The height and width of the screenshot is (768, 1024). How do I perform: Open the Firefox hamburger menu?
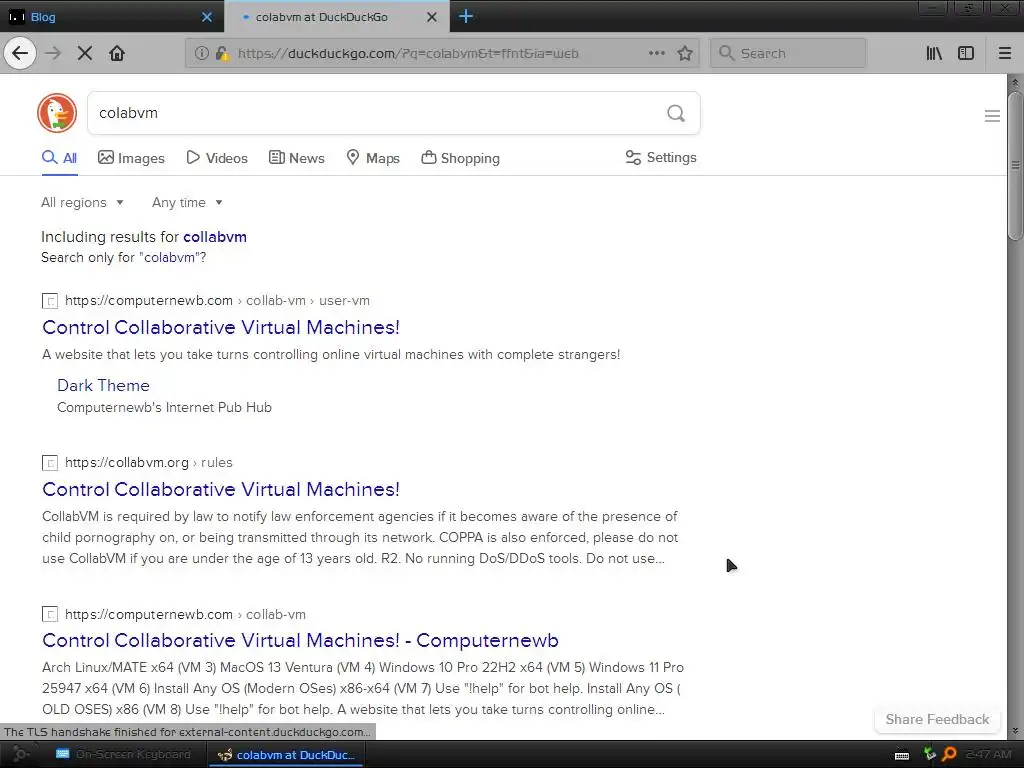point(1005,53)
